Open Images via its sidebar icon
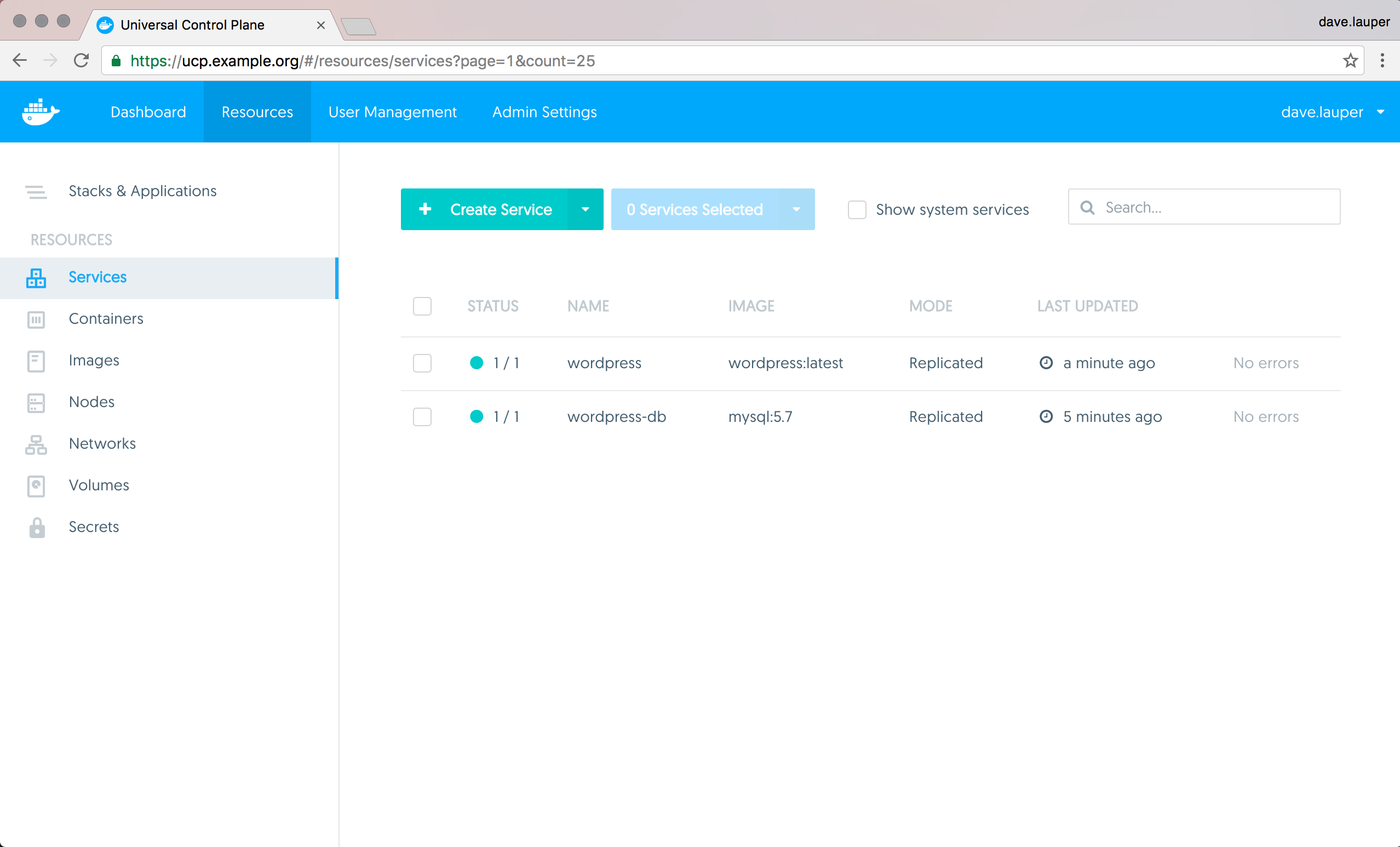1400x847 pixels. [36, 361]
